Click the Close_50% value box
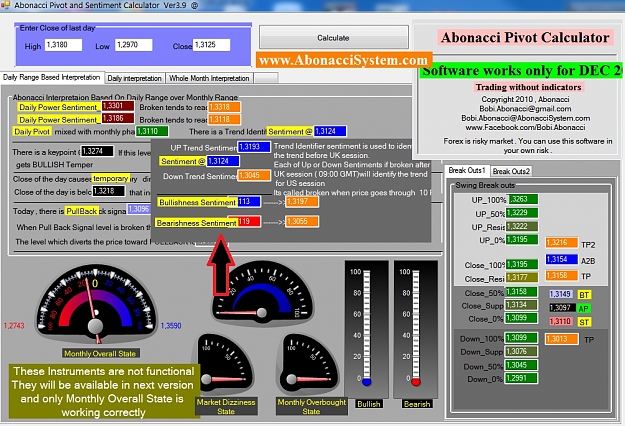The image size is (625, 426). (x=522, y=292)
